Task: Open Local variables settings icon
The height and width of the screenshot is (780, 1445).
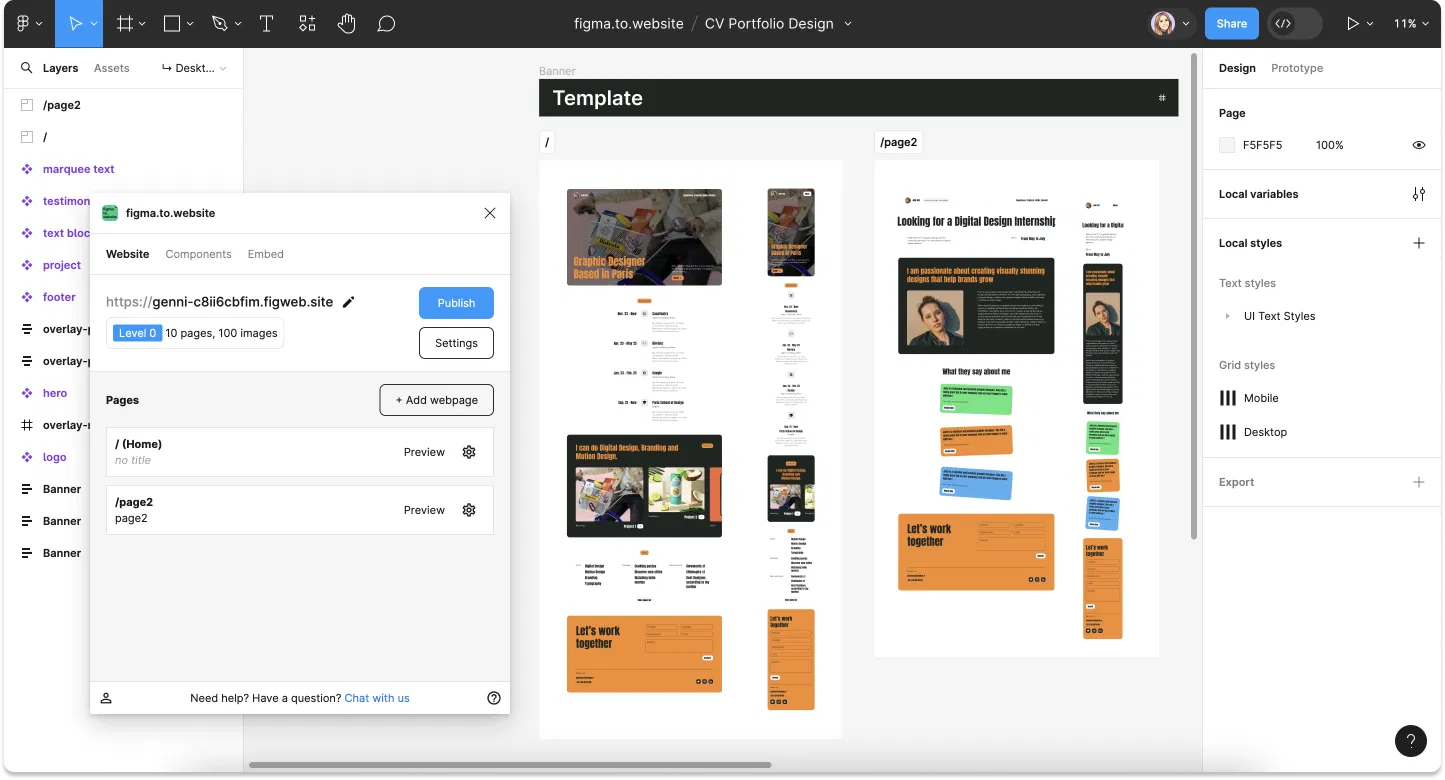Action: pos(1418,194)
